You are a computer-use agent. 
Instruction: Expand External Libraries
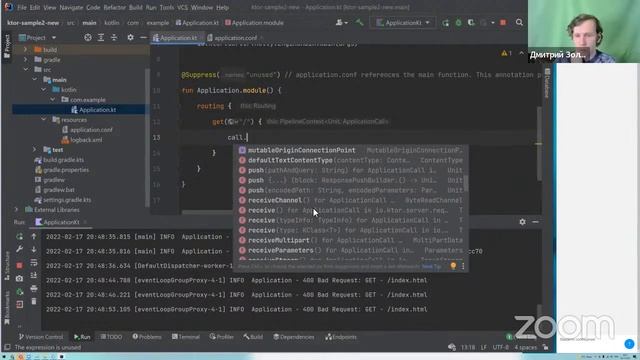(x=17, y=210)
